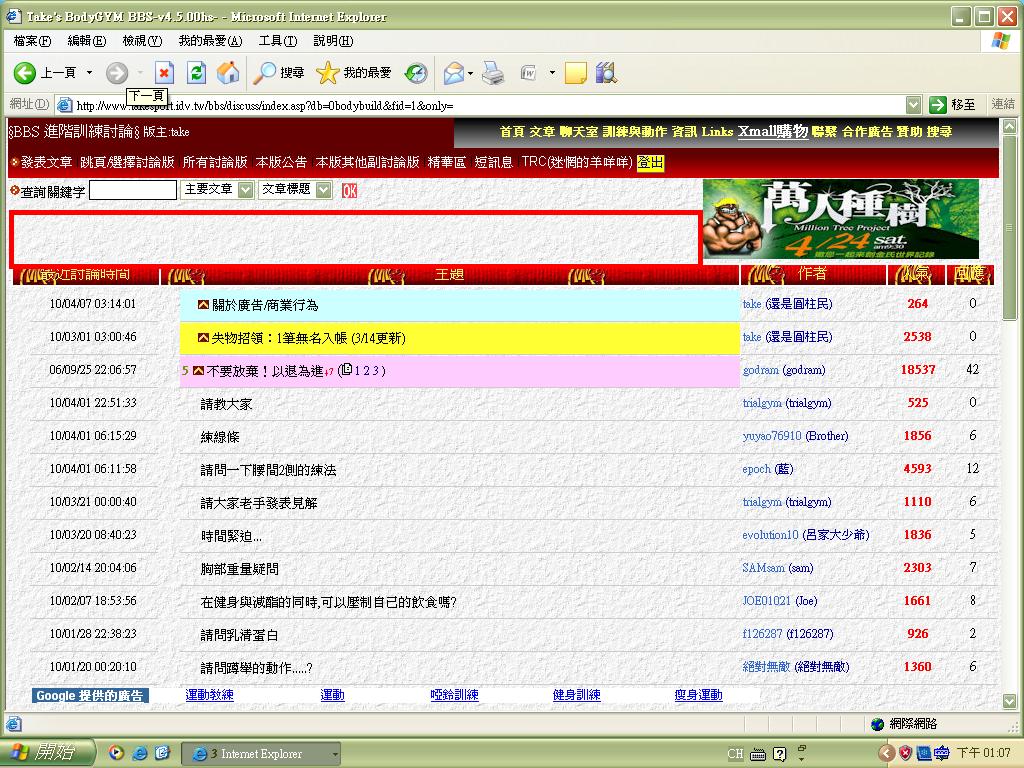
Task: Click the red shield tray icon
Action: 904,753
